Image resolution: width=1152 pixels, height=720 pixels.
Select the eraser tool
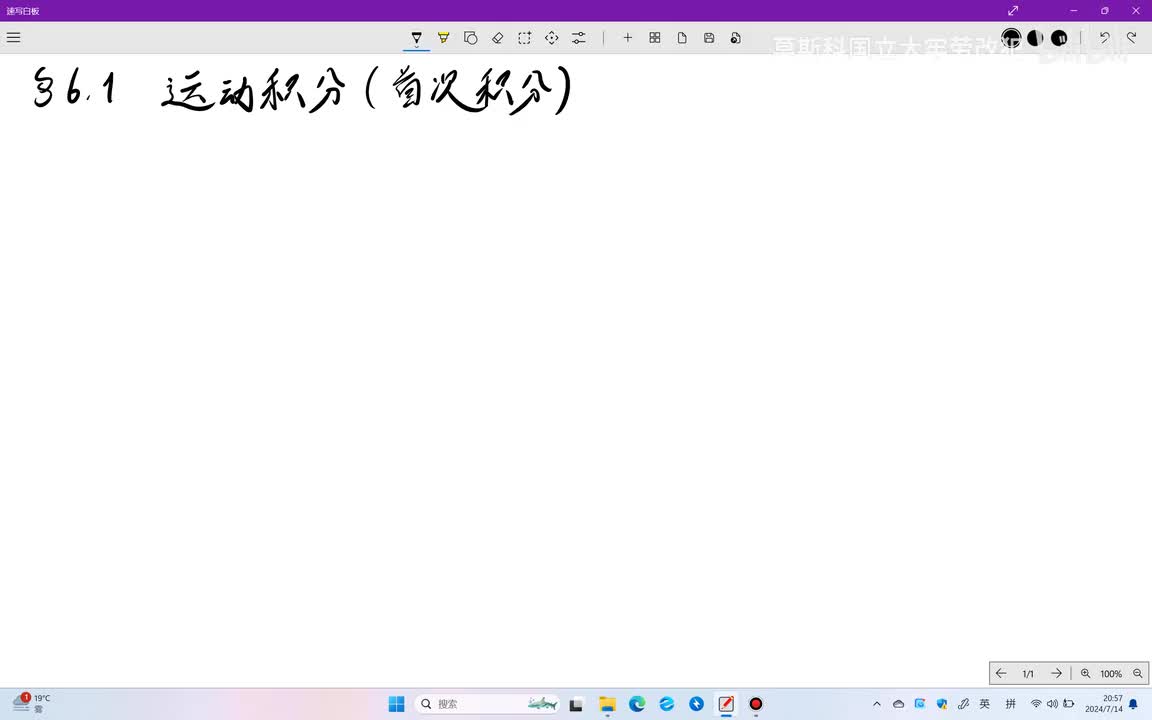(x=497, y=37)
